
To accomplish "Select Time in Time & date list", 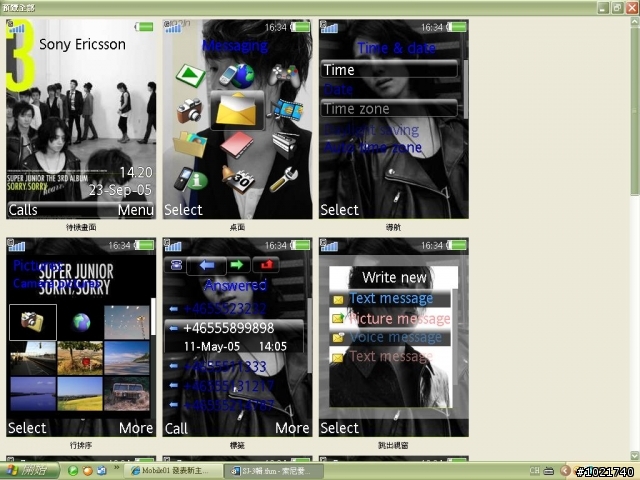I will coord(389,70).
